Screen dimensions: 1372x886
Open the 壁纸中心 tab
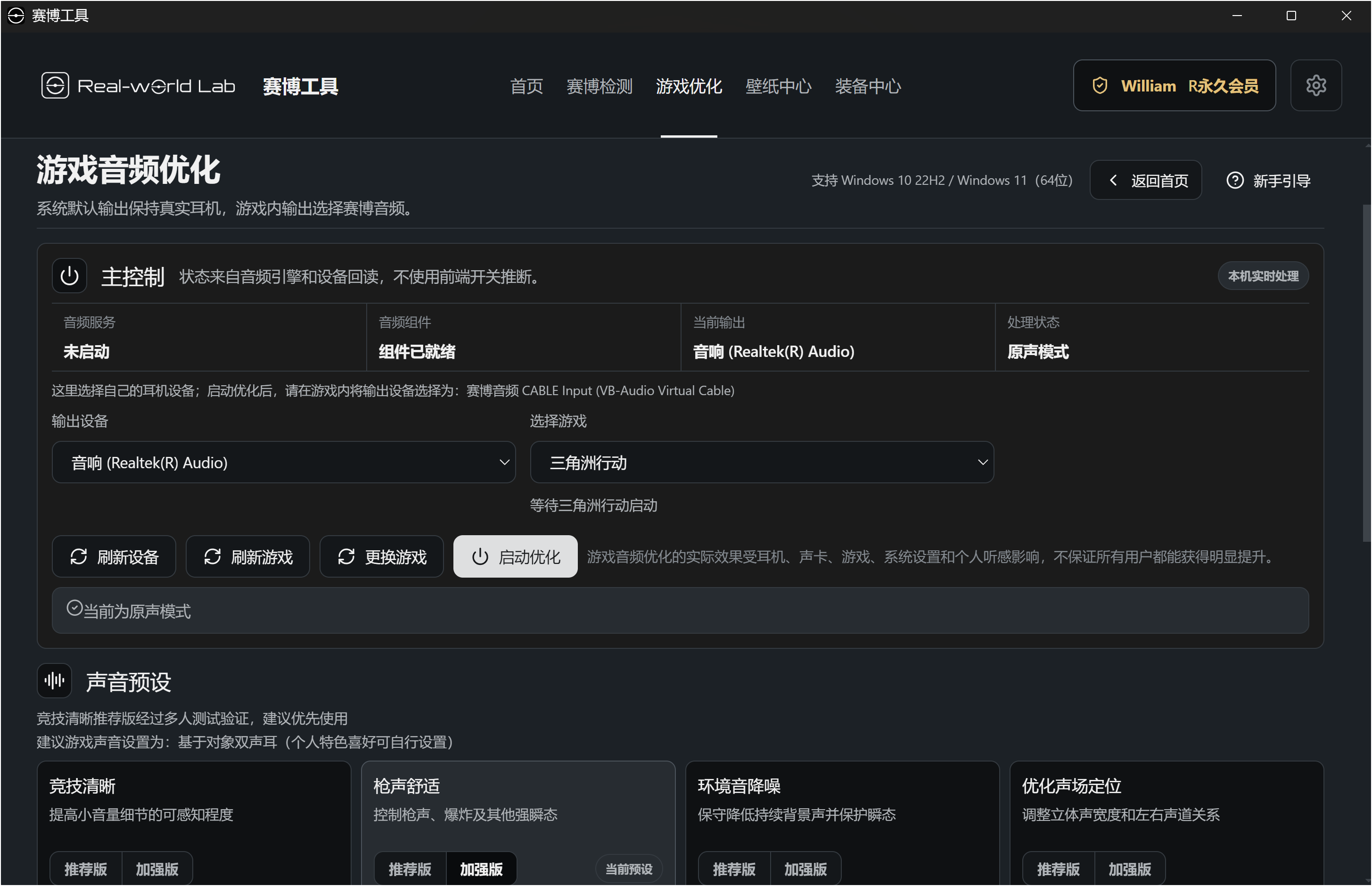(x=778, y=86)
